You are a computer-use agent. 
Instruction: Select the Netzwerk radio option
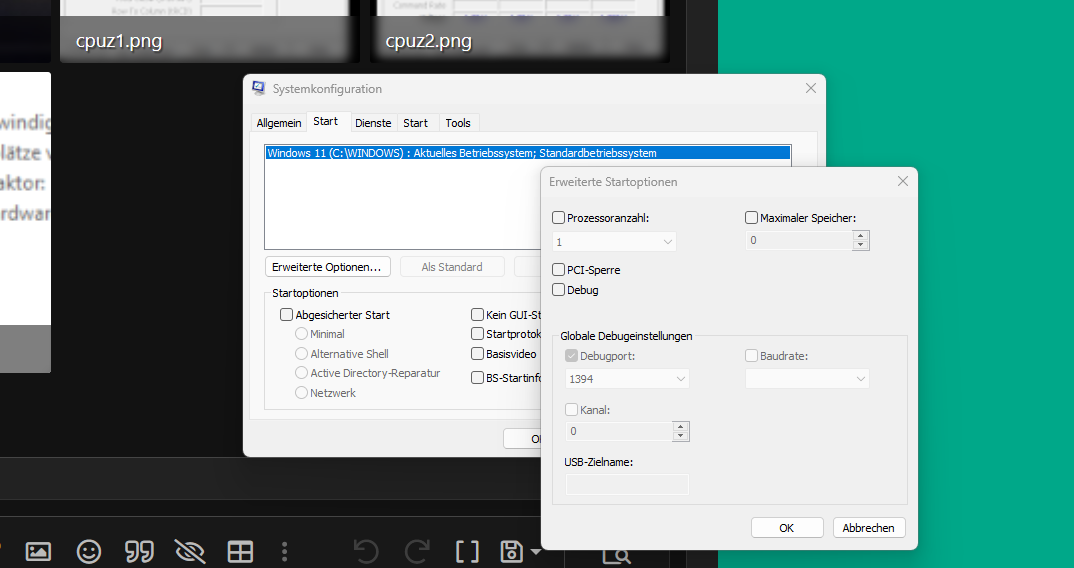point(301,393)
